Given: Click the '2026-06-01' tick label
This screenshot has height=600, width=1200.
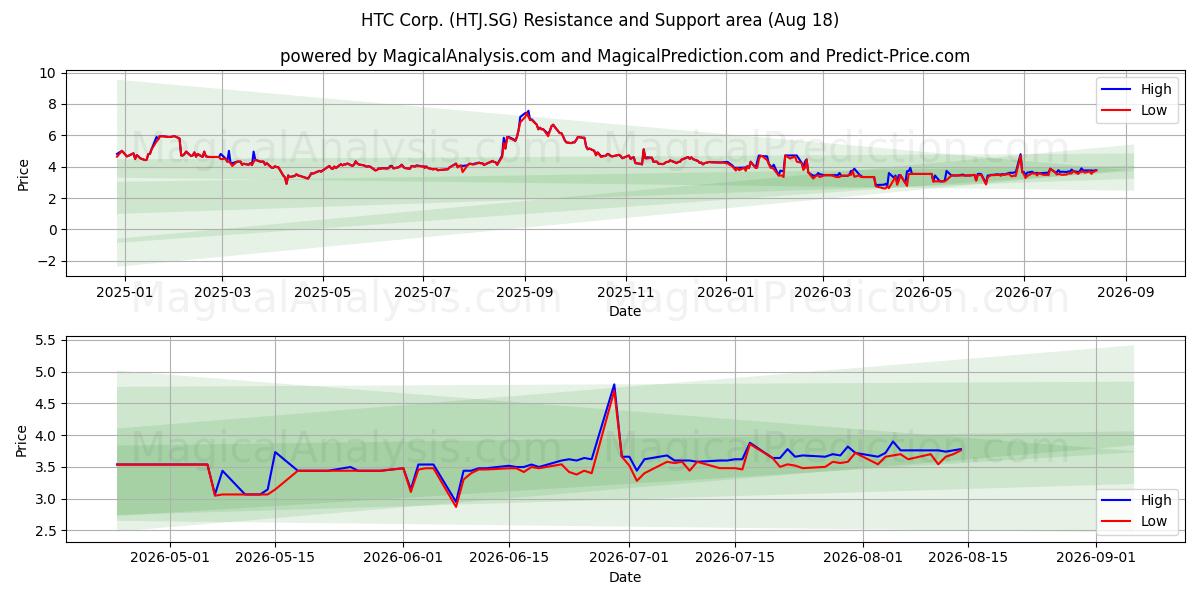Looking at the screenshot, I should (403, 559).
